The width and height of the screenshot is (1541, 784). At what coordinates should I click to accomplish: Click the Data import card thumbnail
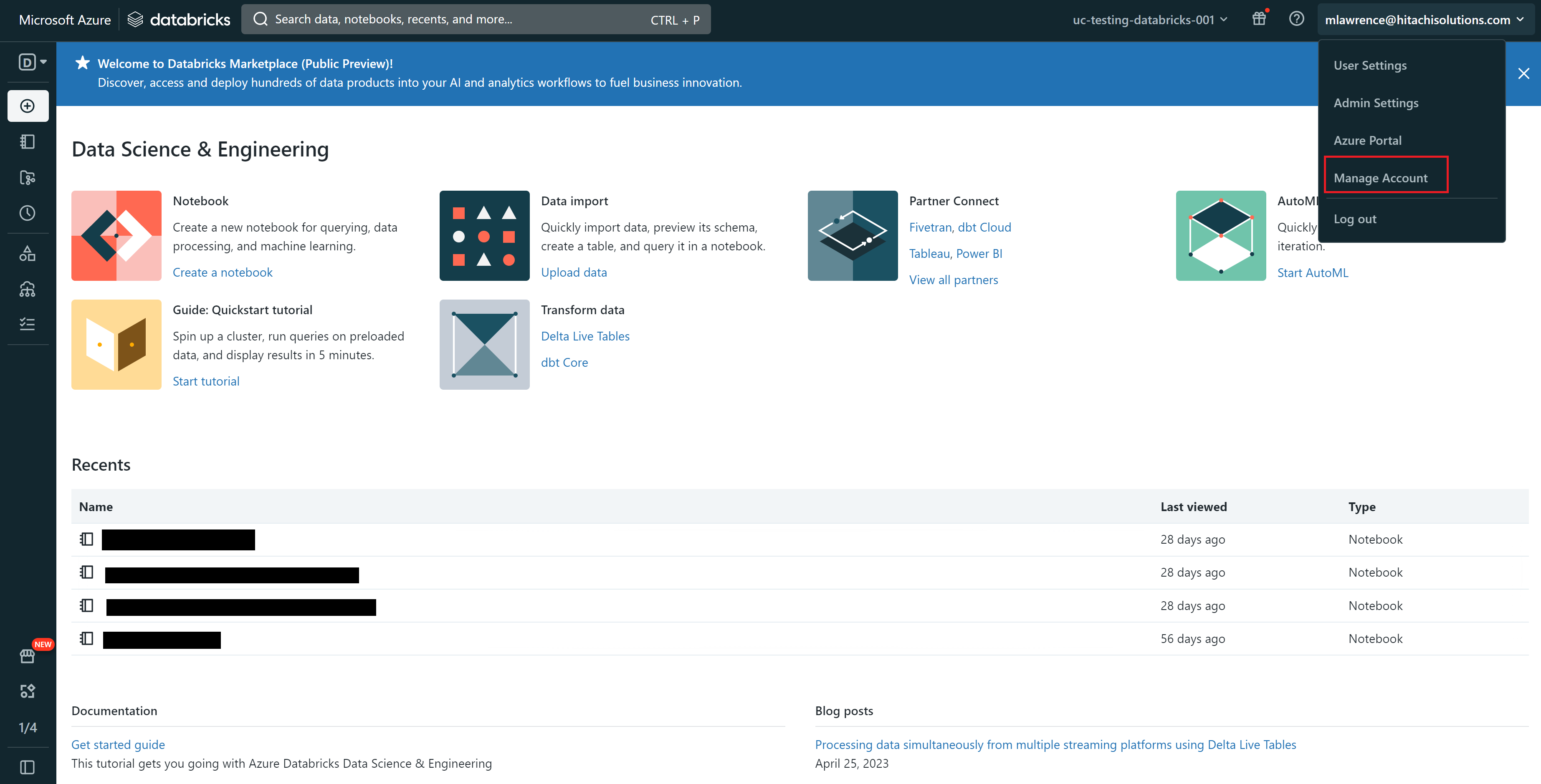coord(485,236)
